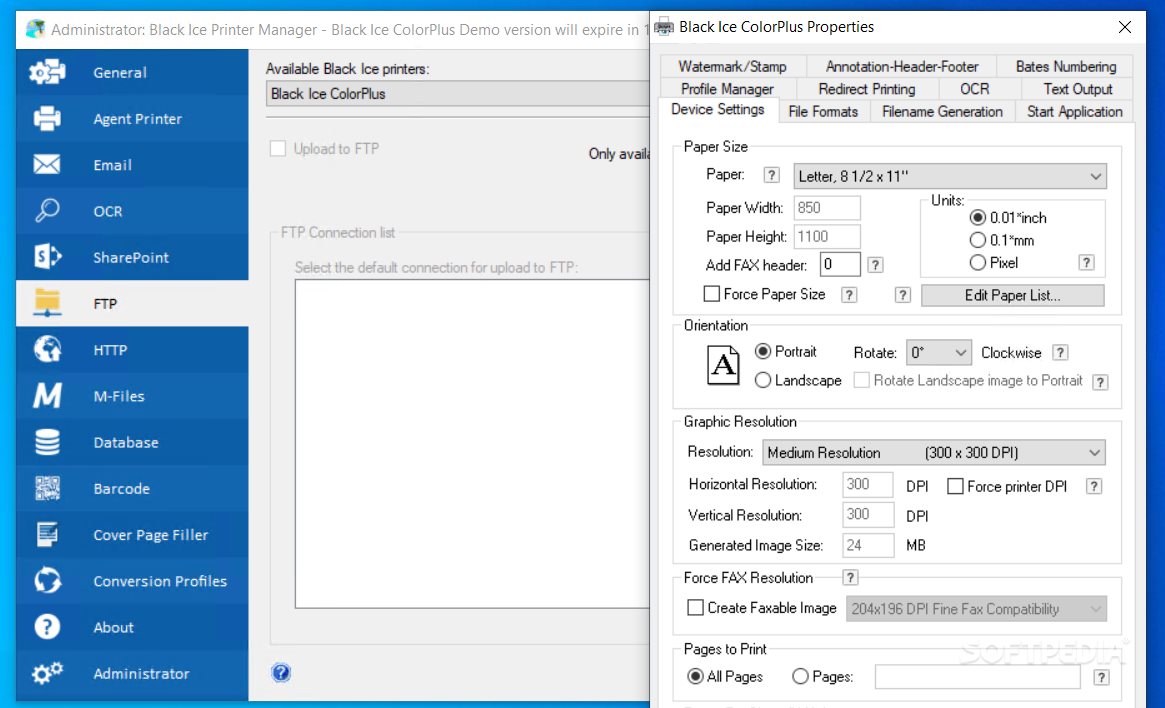Click help icon beside Clockwise label
Screen dimensions: 1165x708
[x=1061, y=352]
